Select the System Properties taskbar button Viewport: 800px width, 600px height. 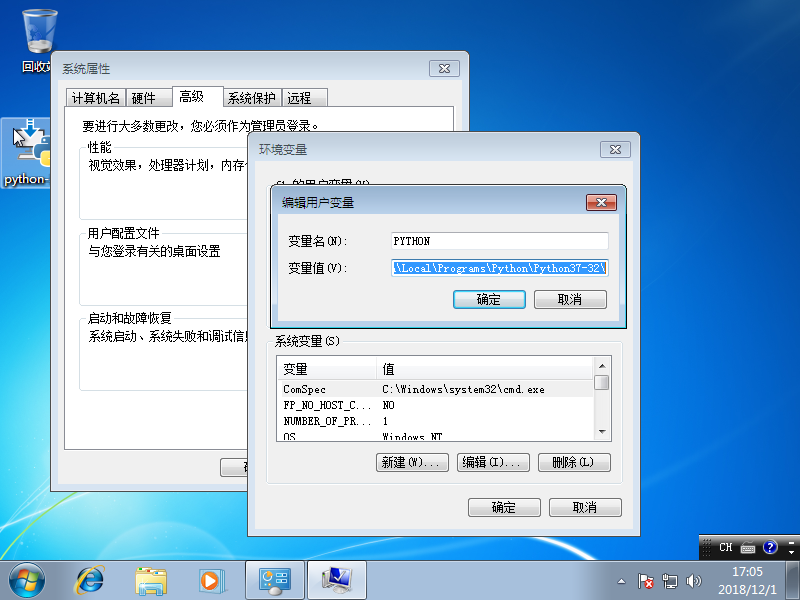click(x=337, y=581)
